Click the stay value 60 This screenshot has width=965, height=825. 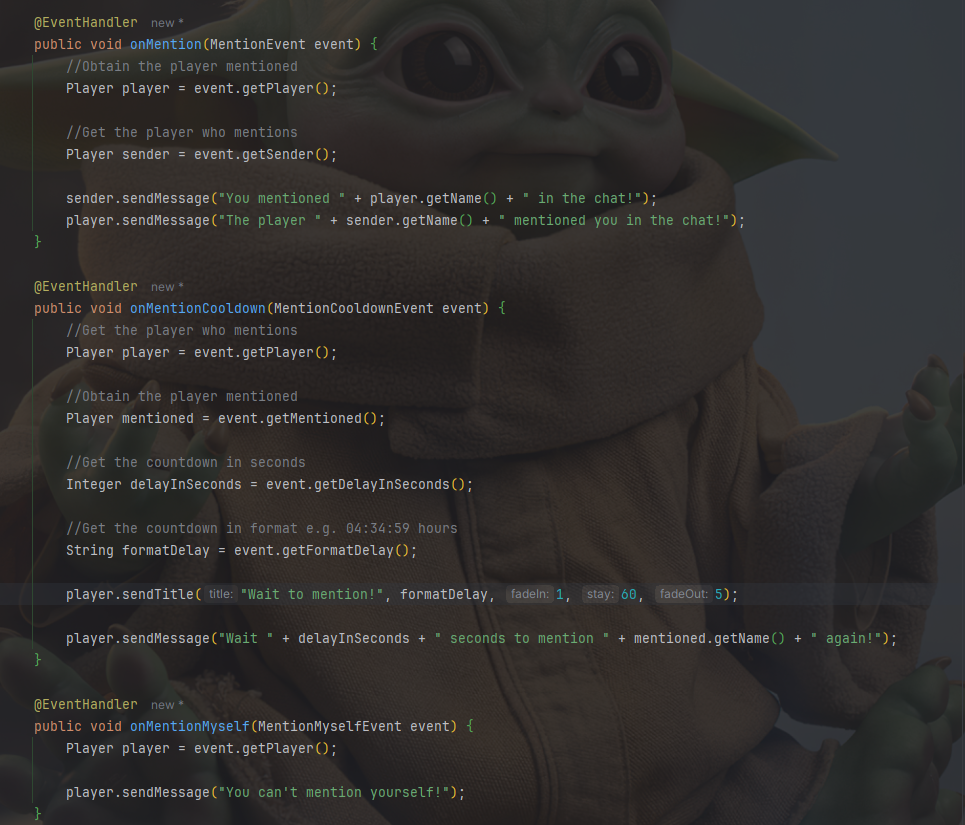click(x=629, y=594)
